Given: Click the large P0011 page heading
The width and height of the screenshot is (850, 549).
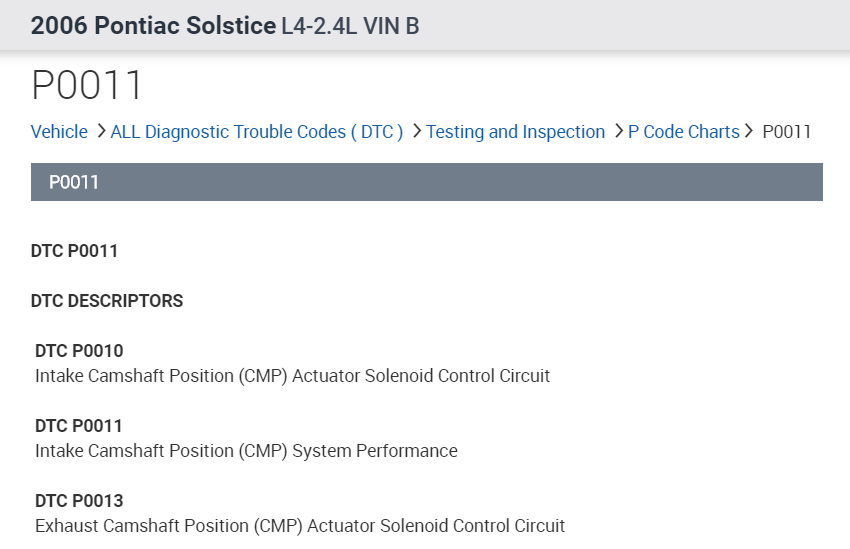Looking at the screenshot, I should pos(88,86).
